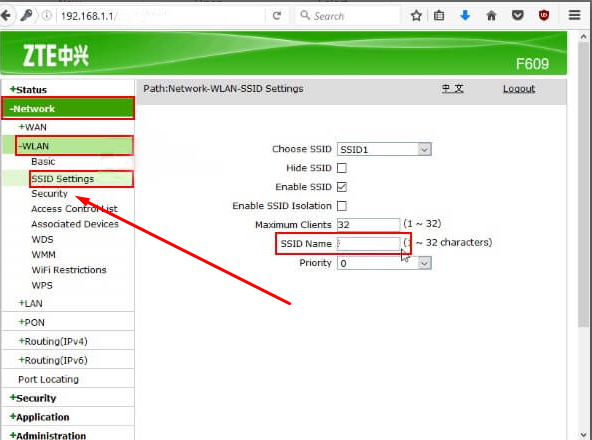Expand the Status menu section
Screen dimensions: 592x440
click(28, 90)
